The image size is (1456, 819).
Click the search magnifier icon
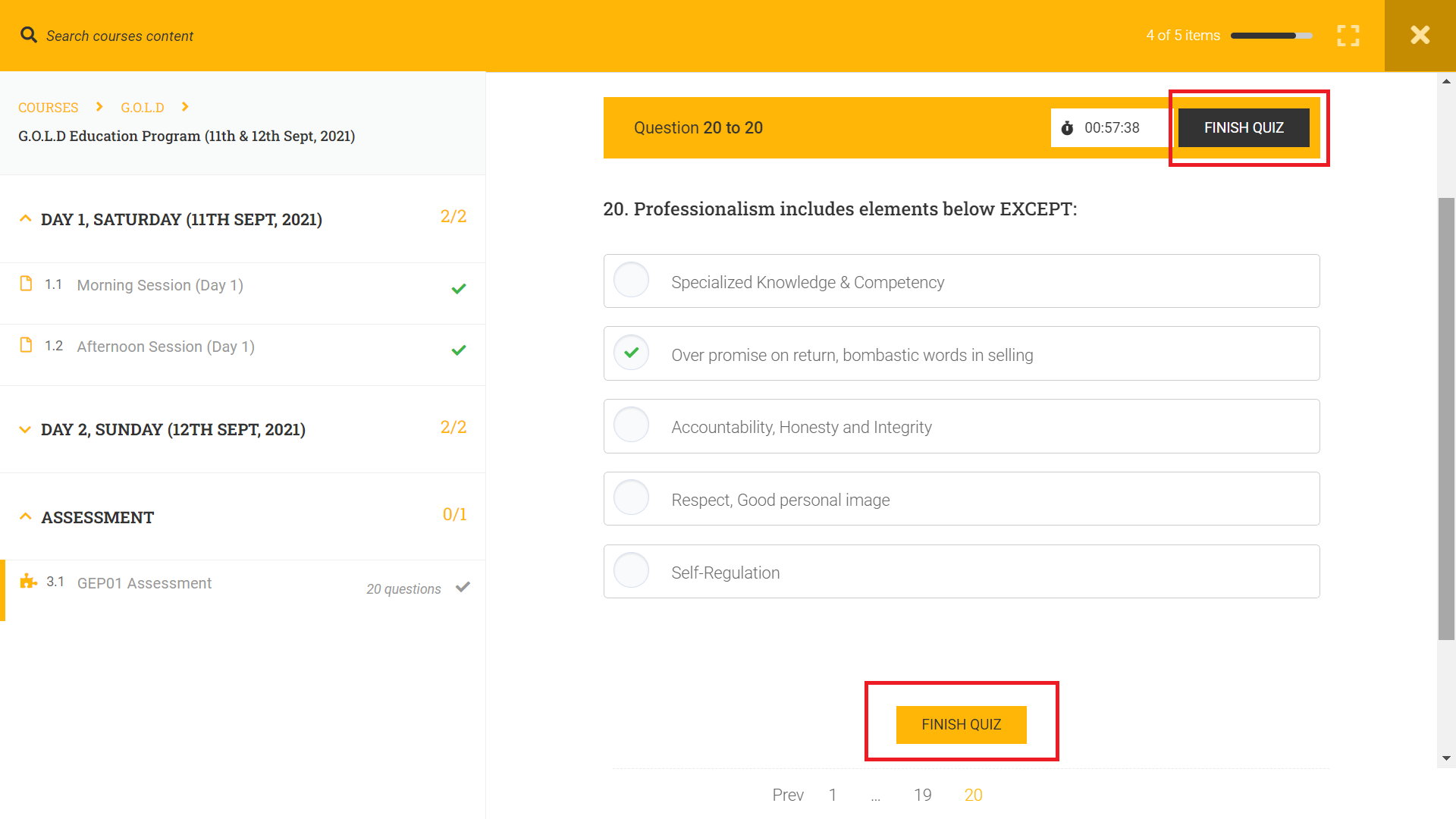click(x=29, y=35)
